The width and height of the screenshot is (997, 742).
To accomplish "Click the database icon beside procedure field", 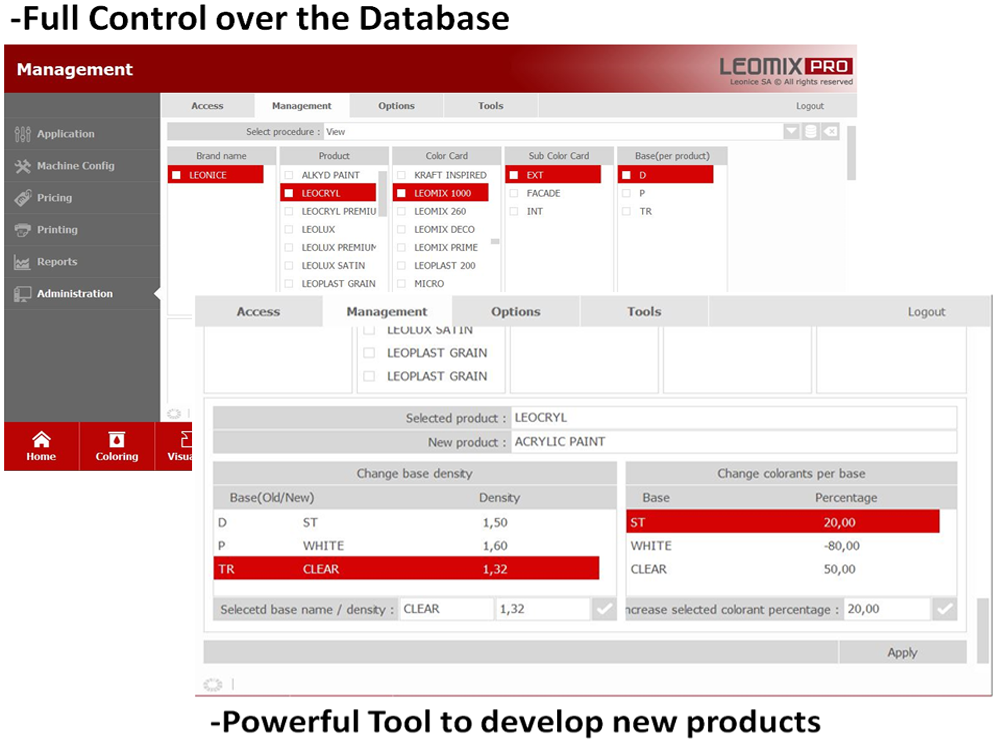I will pos(811,132).
